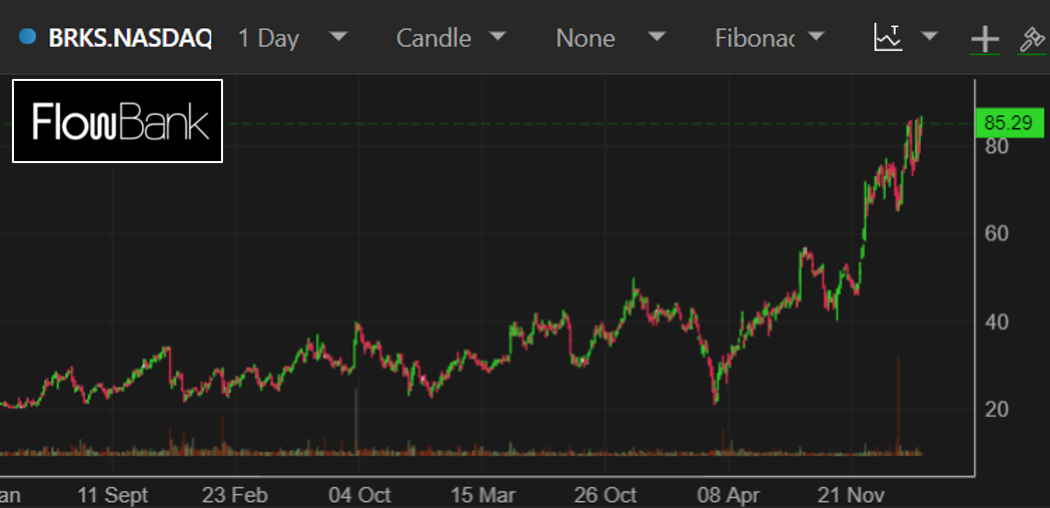Click the 20 level on price axis
This screenshot has height=508, width=1050.
coord(996,409)
